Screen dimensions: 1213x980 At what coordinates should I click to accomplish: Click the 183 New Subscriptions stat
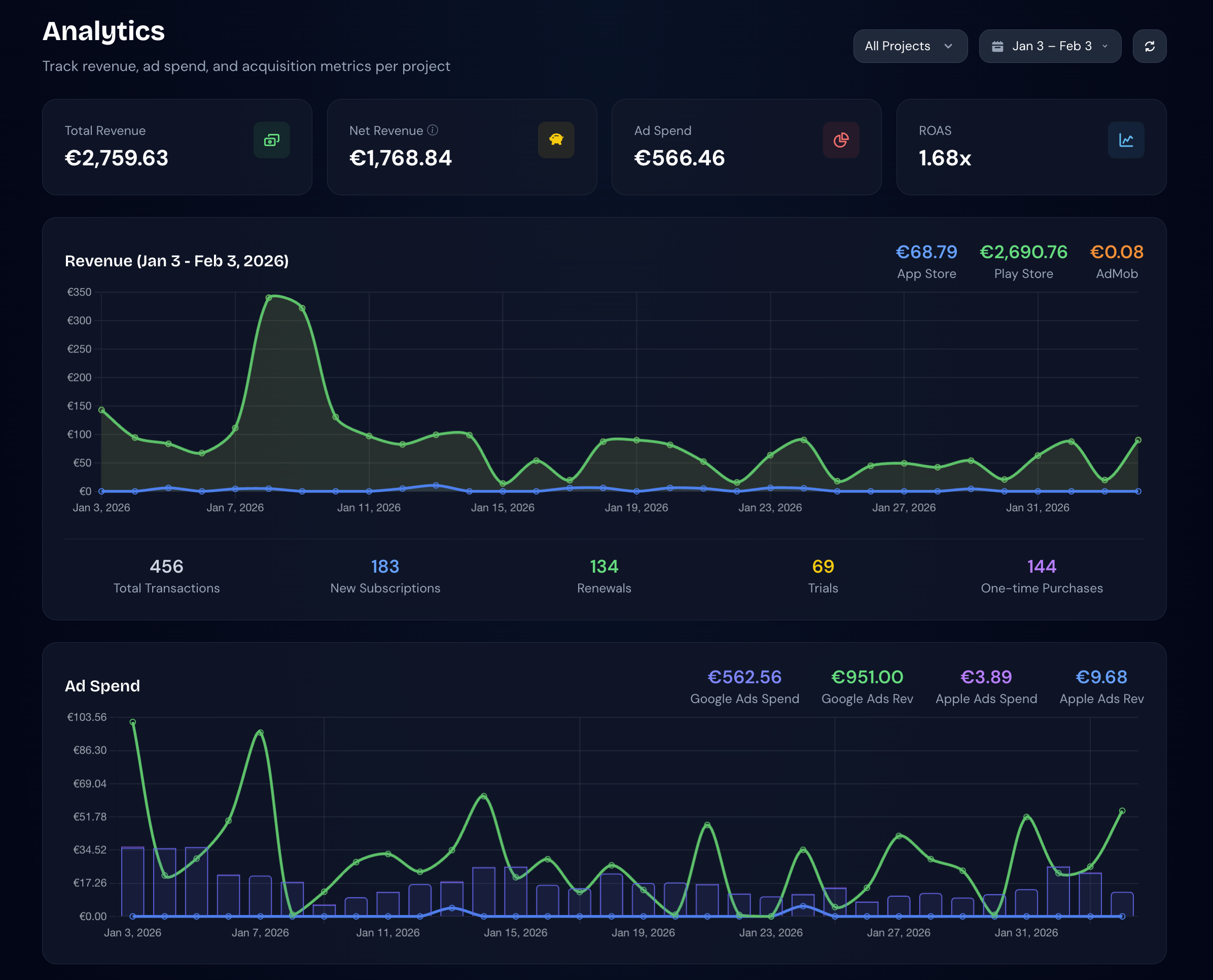click(x=385, y=575)
